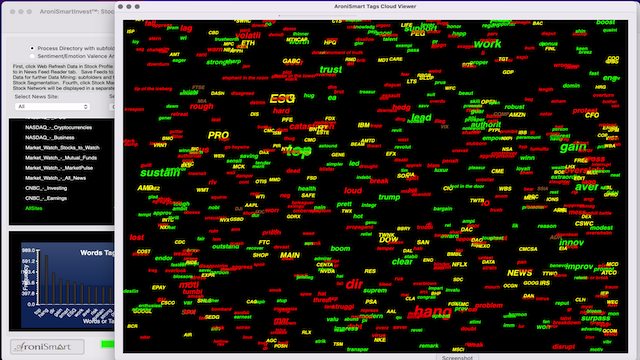Click the green 'authorit' tag
The height and width of the screenshot is (360, 640).
coord(486,125)
